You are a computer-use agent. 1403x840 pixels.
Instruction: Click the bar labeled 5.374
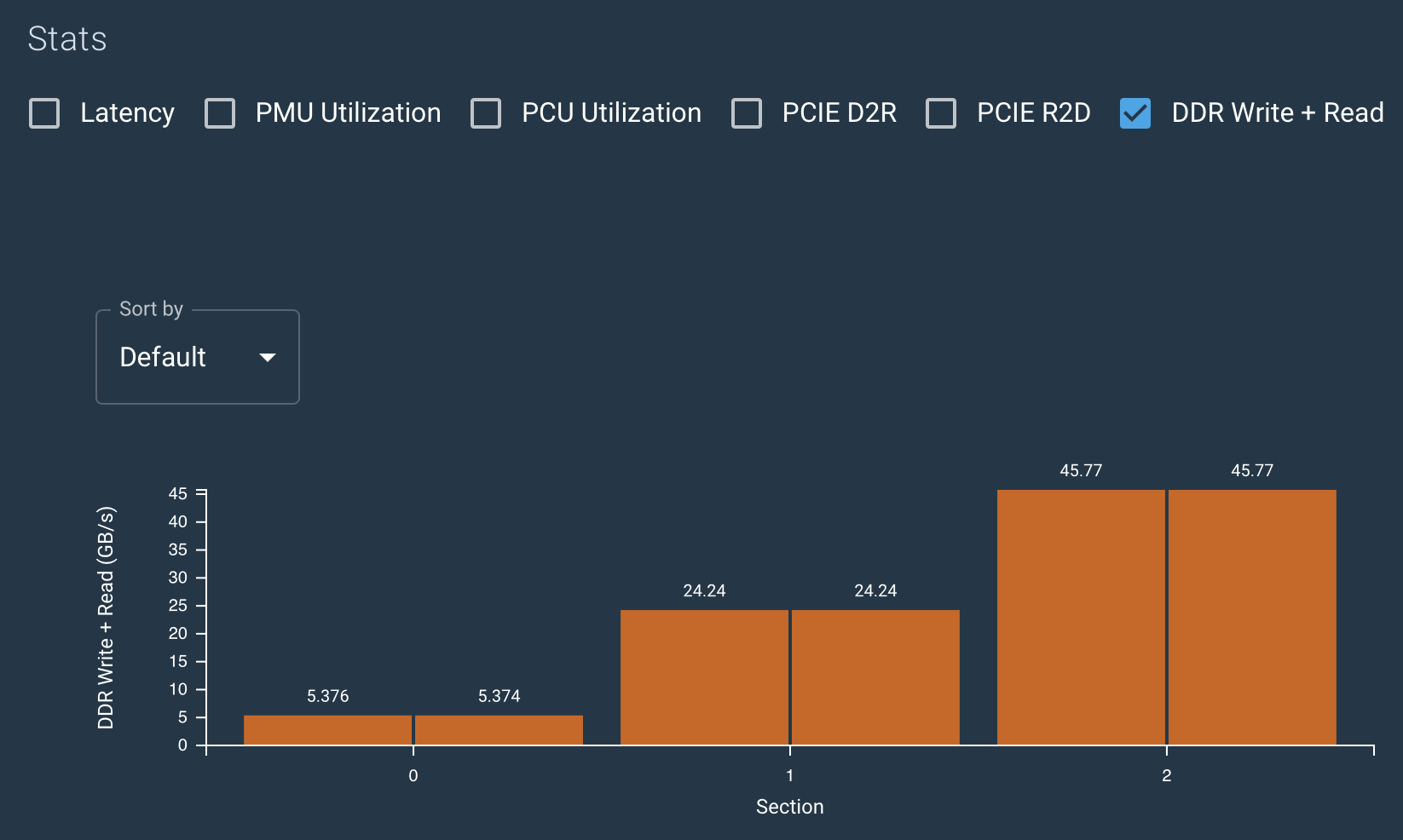coord(499,730)
